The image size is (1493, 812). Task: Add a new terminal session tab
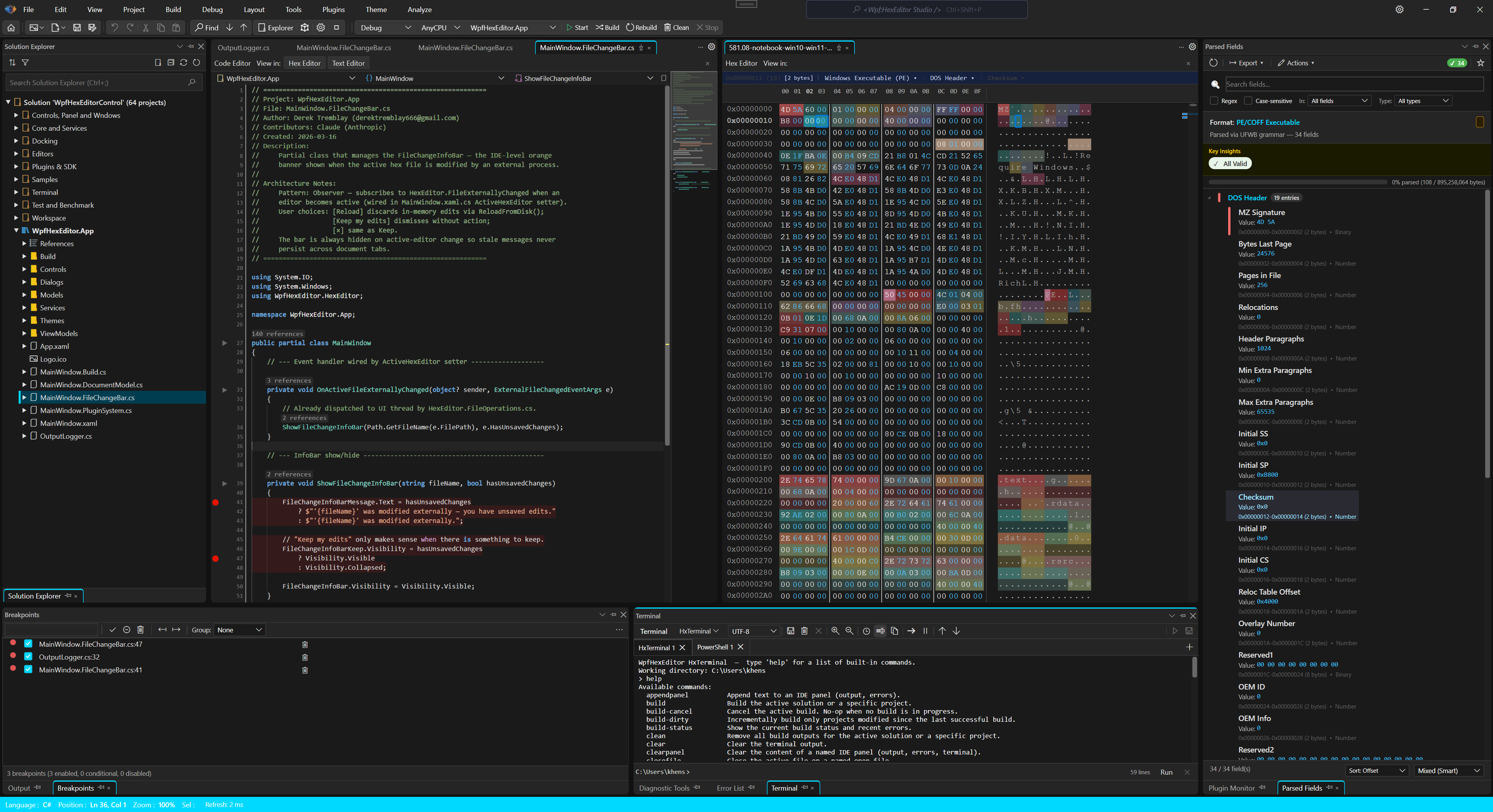point(1189,647)
